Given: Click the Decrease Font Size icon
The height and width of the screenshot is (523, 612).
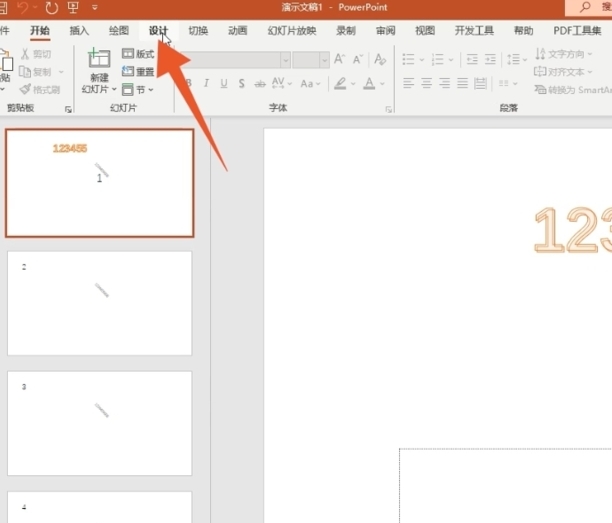Looking at the screenshot, I should (358, 59).
